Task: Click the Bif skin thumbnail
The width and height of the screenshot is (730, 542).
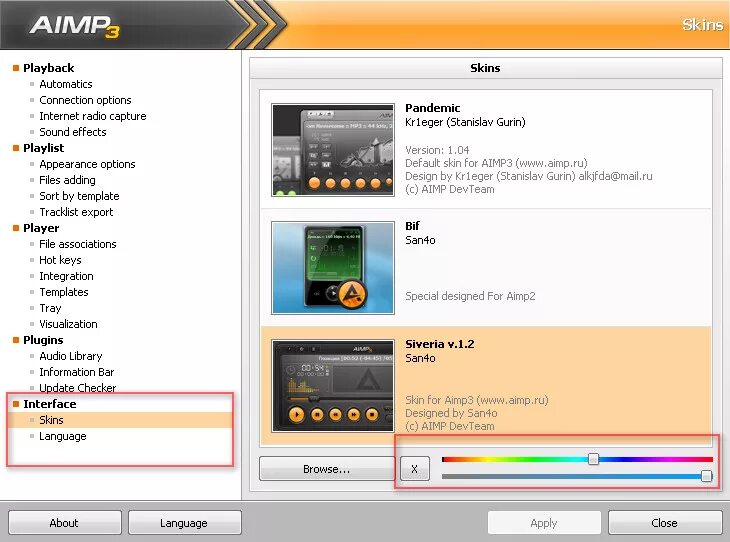Action: [333, 268]
